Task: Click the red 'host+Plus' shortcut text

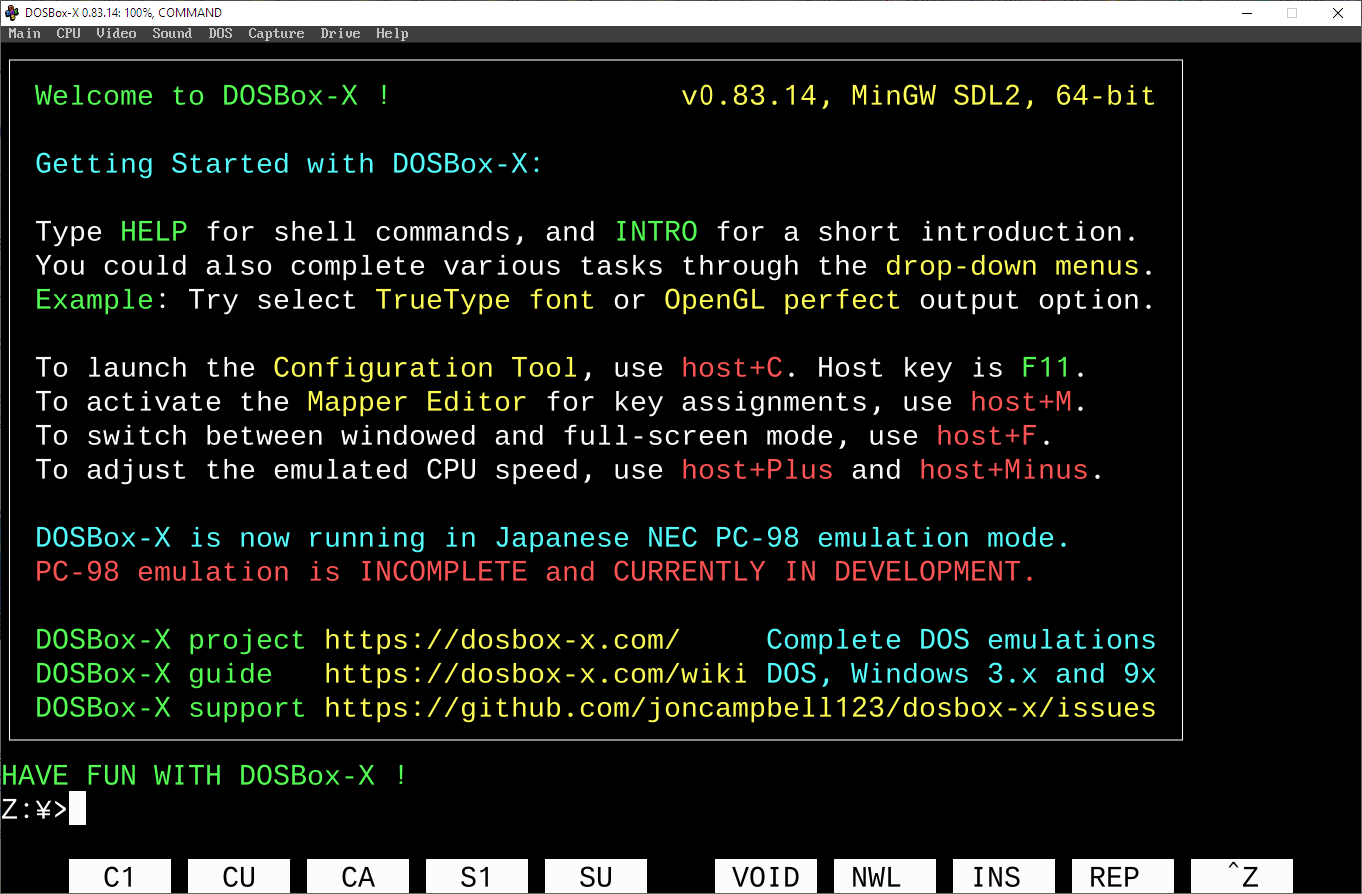Action: coord(757,470)
